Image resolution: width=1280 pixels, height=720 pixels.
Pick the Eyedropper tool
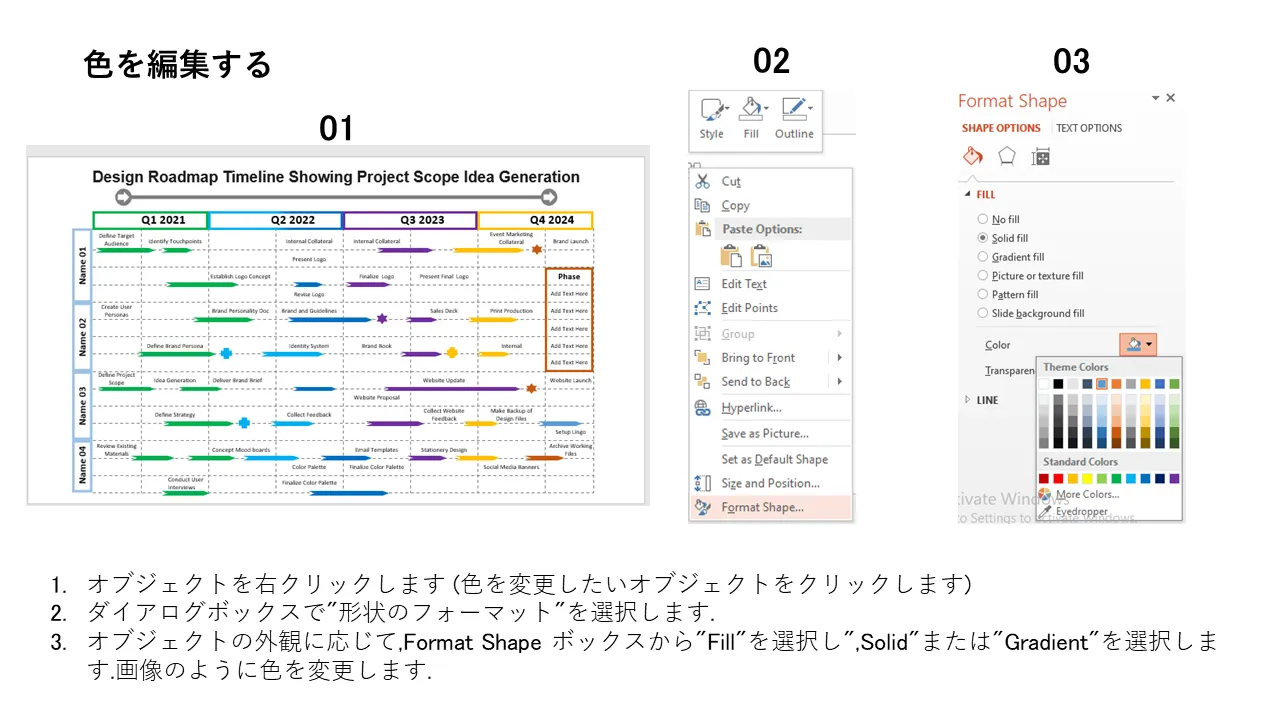[x=1079, y=511]
